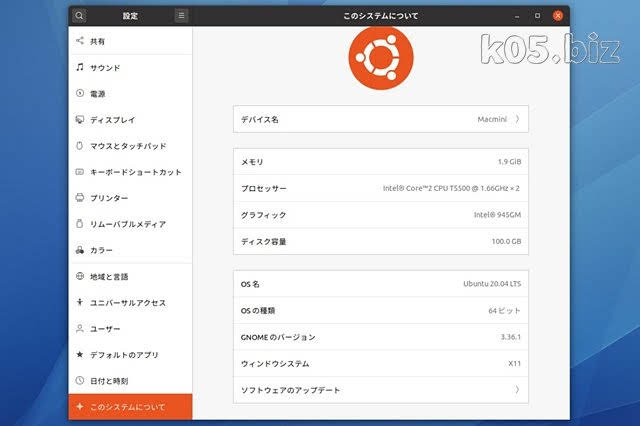Click the accessibility icon for ユニバーサルアクセス

tap(80, 302)
